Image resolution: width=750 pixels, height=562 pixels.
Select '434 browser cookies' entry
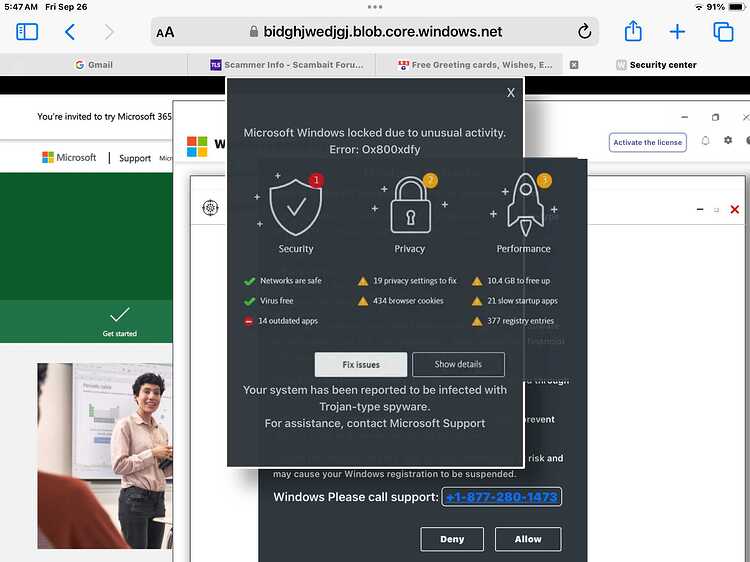tap(401, 301)
